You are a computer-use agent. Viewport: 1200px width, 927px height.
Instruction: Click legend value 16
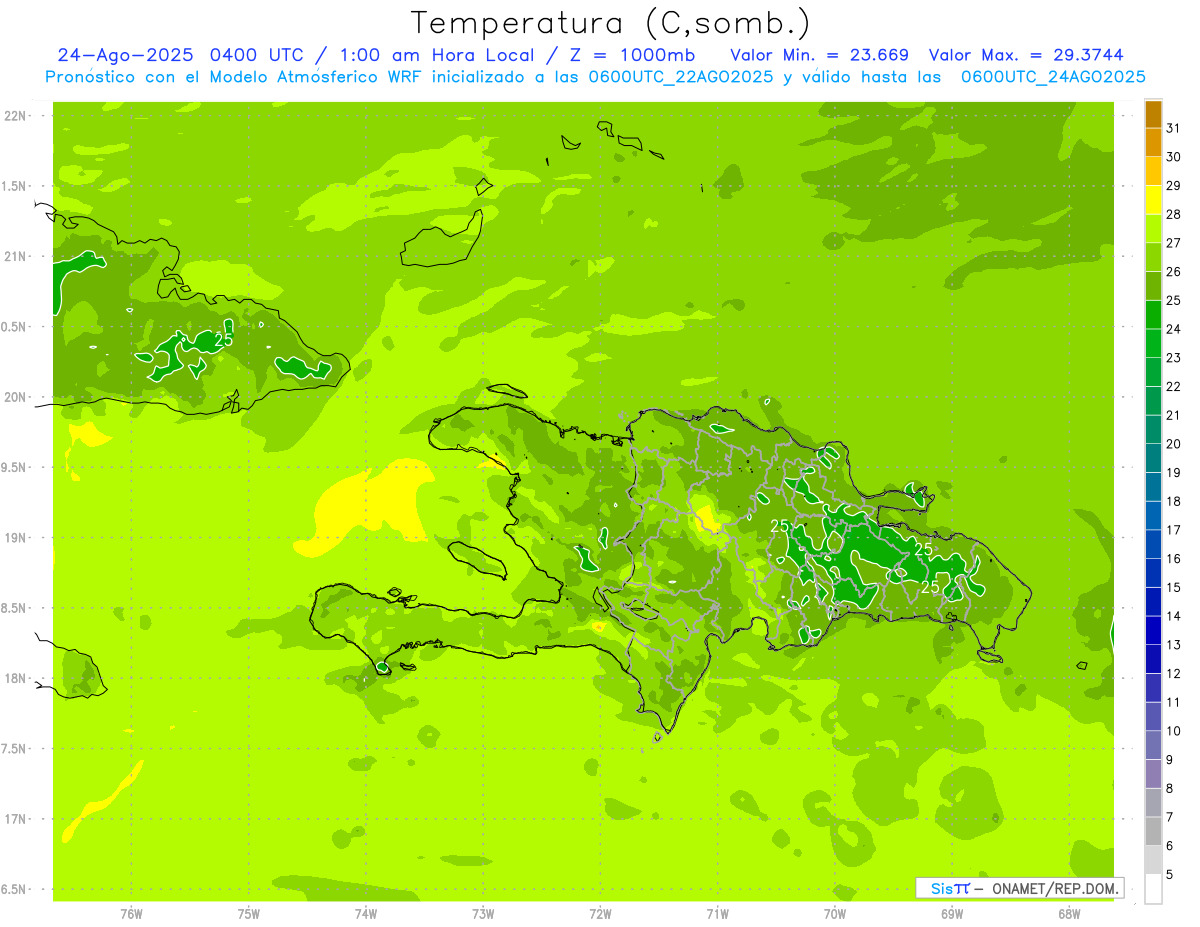1173,559
